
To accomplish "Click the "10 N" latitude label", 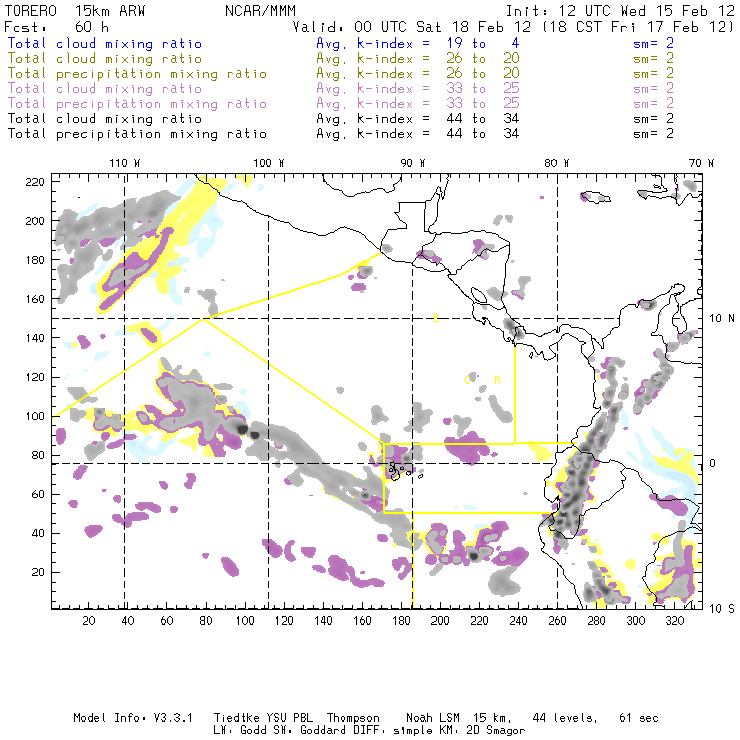I will [722, 319].
